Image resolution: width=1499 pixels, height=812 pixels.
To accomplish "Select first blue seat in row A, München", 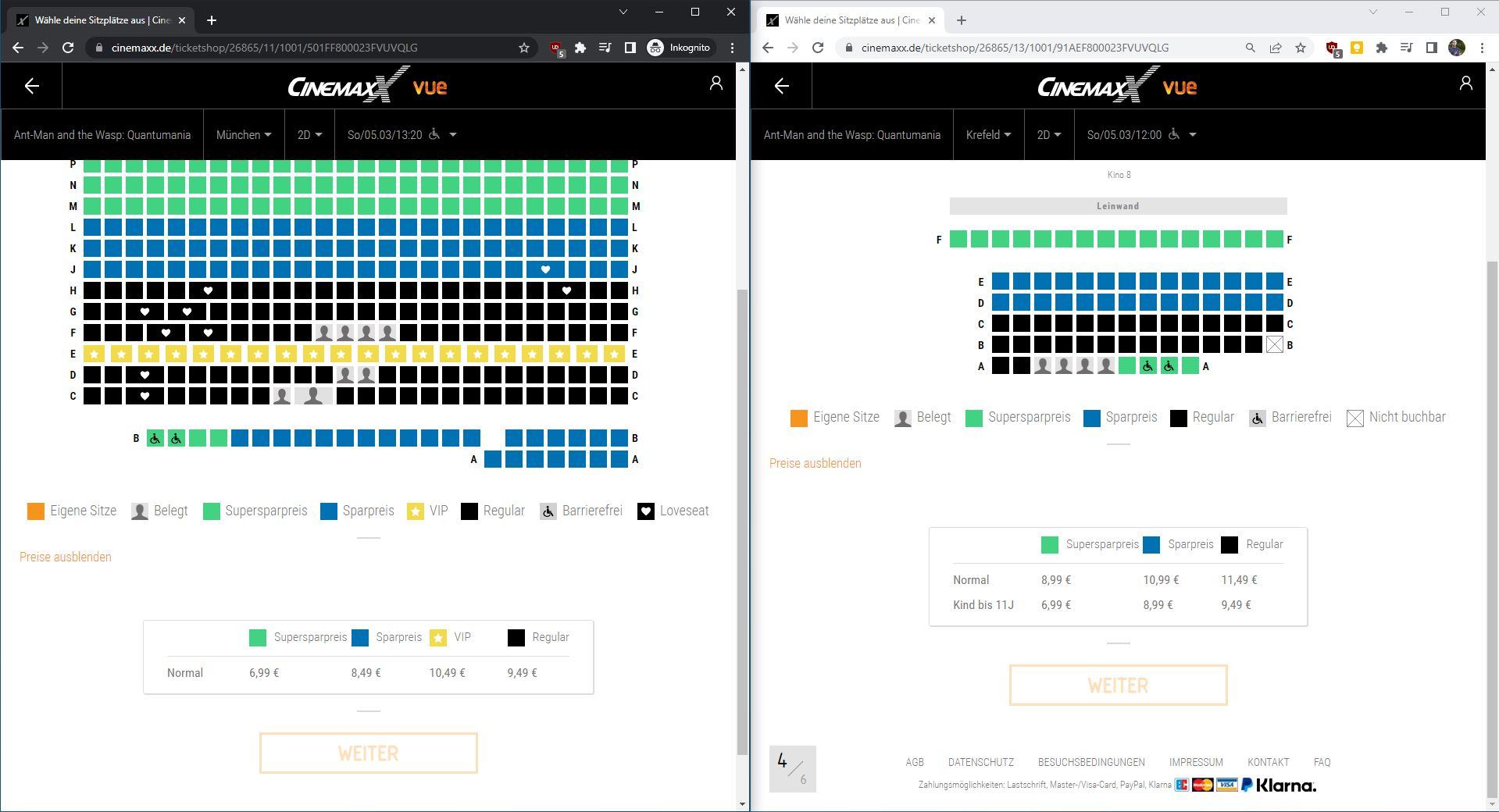I will pos(493,459).
